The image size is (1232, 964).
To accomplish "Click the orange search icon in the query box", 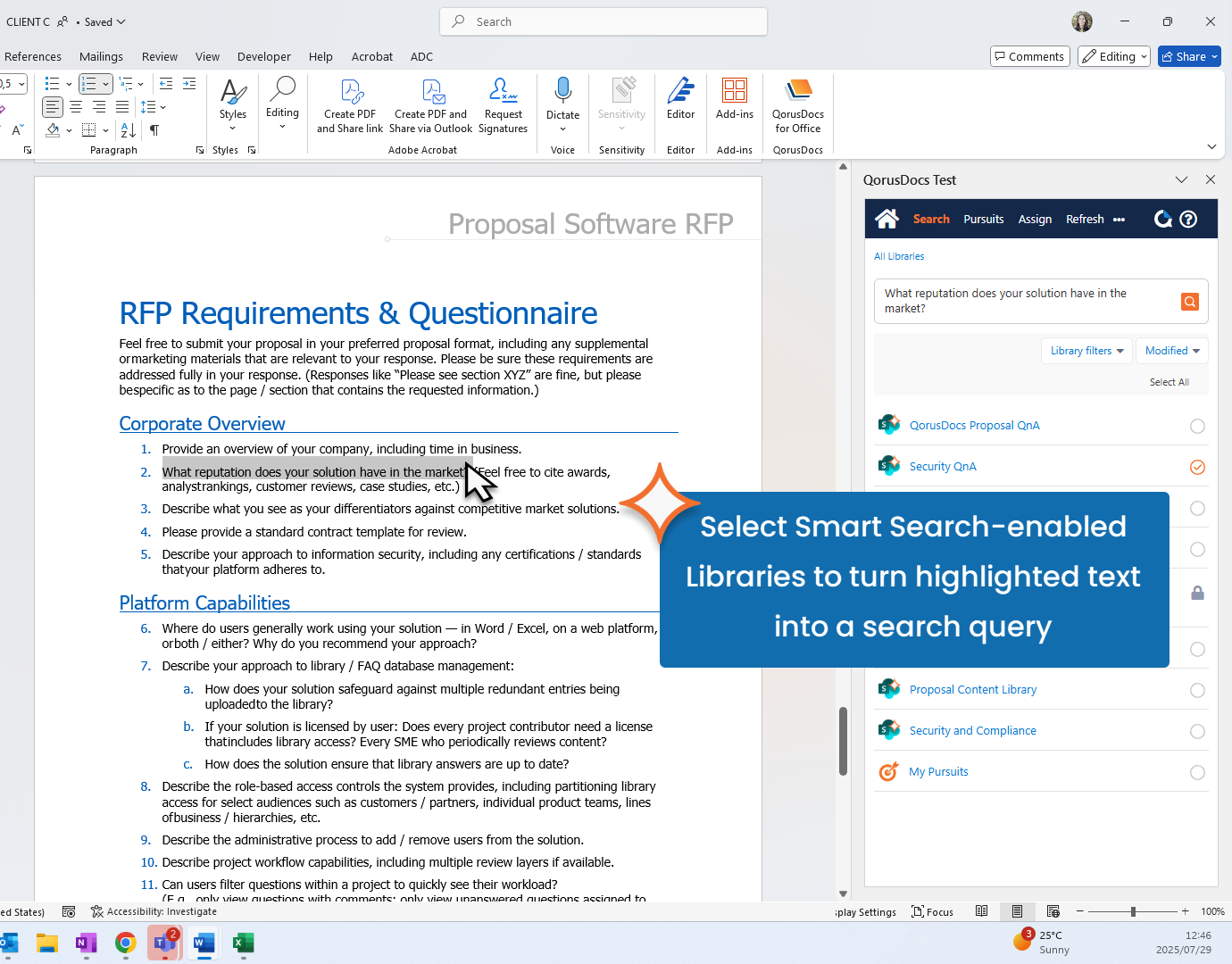I will [1189, 302].
